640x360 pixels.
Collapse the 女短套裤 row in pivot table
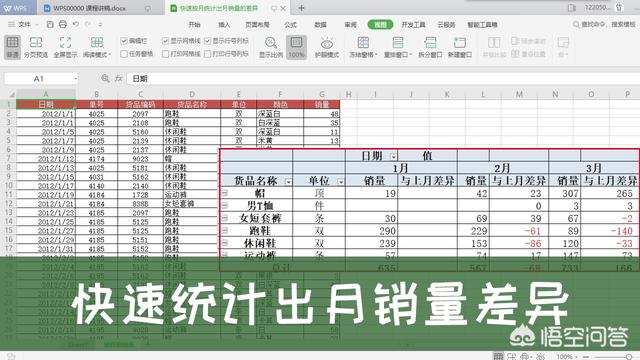pos(224,218)
